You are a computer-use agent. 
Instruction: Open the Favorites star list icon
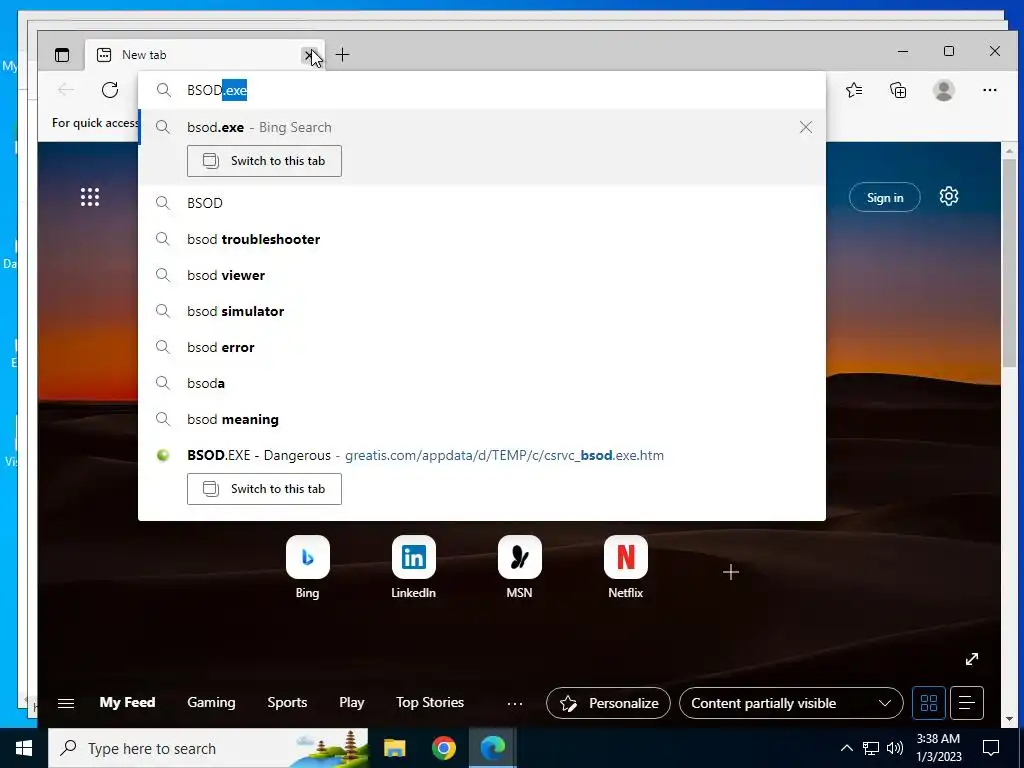coord(854,89)
